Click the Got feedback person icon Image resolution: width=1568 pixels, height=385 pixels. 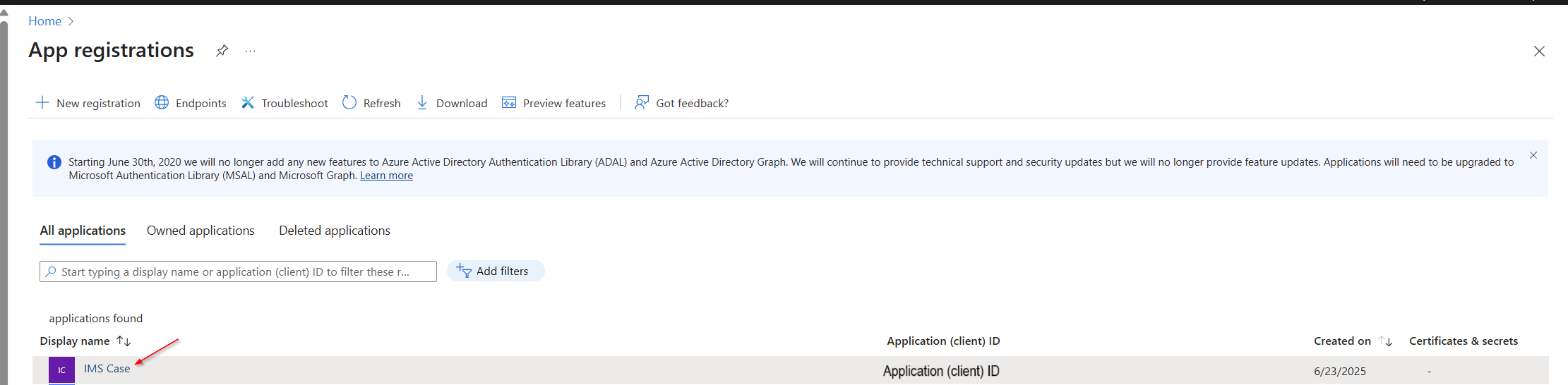pyautogui.click(x=641, y=103)
